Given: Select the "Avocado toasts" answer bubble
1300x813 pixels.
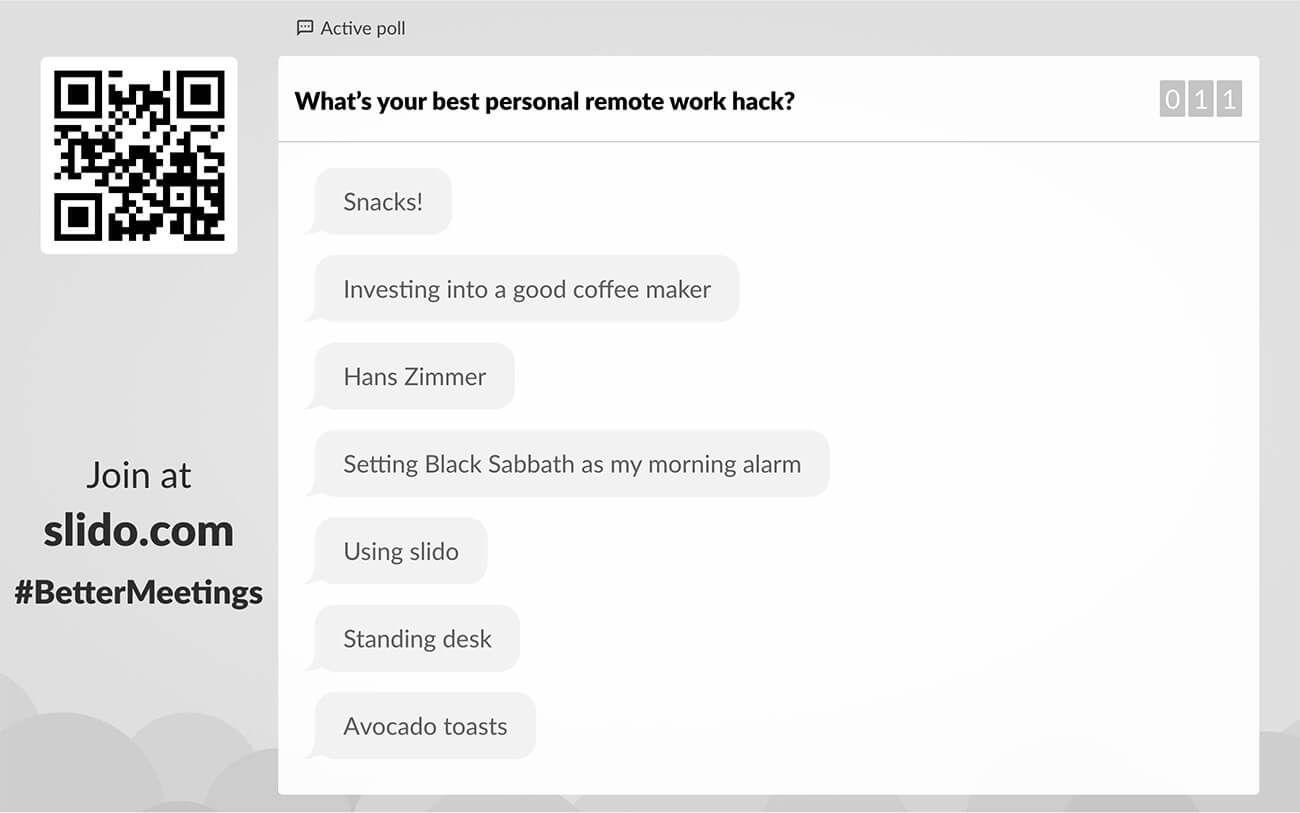Looking at the screenshot, I should point(425,726).
